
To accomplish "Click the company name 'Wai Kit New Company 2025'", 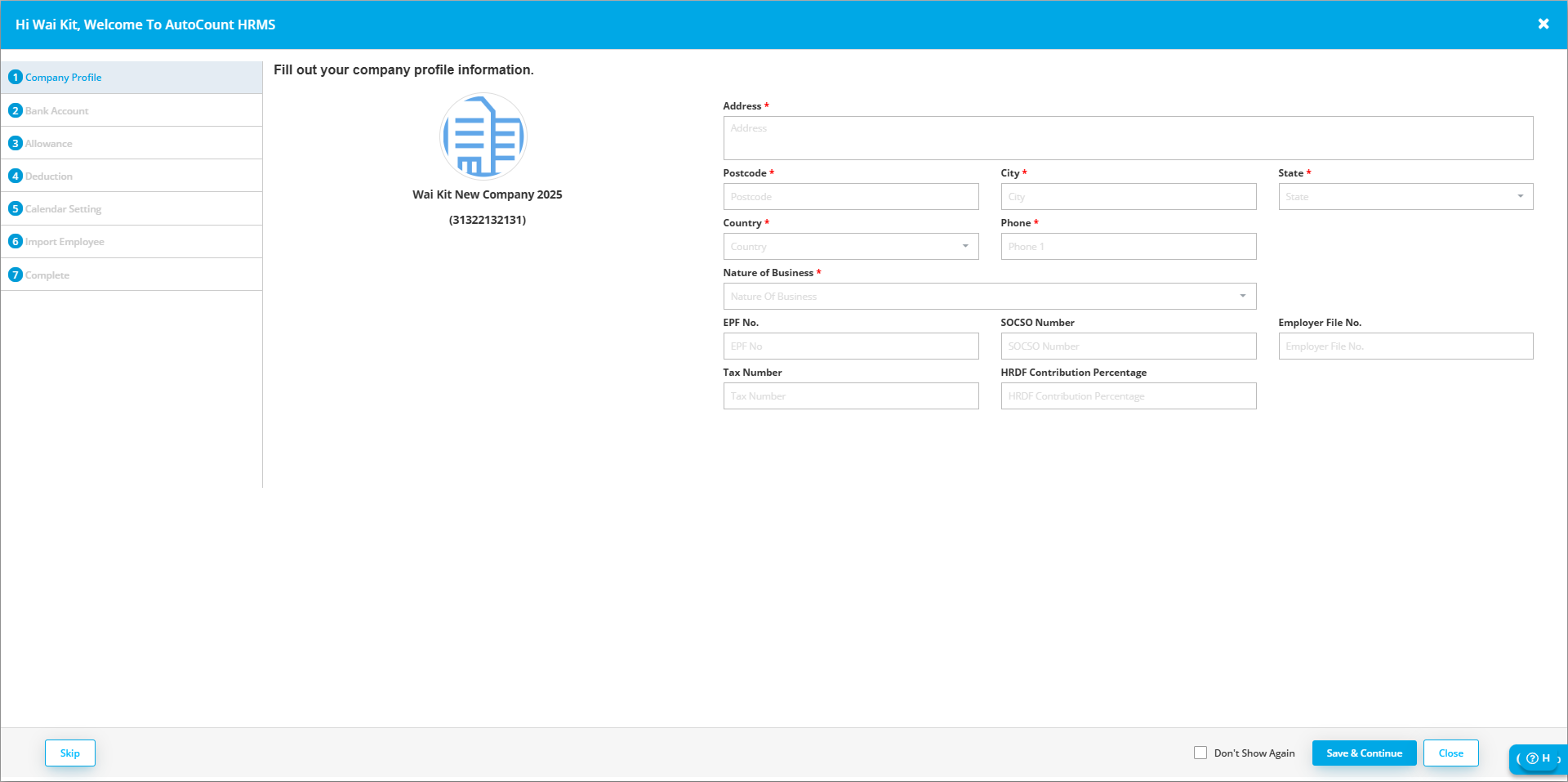I will pyautogui.click(x=488, y=194).
